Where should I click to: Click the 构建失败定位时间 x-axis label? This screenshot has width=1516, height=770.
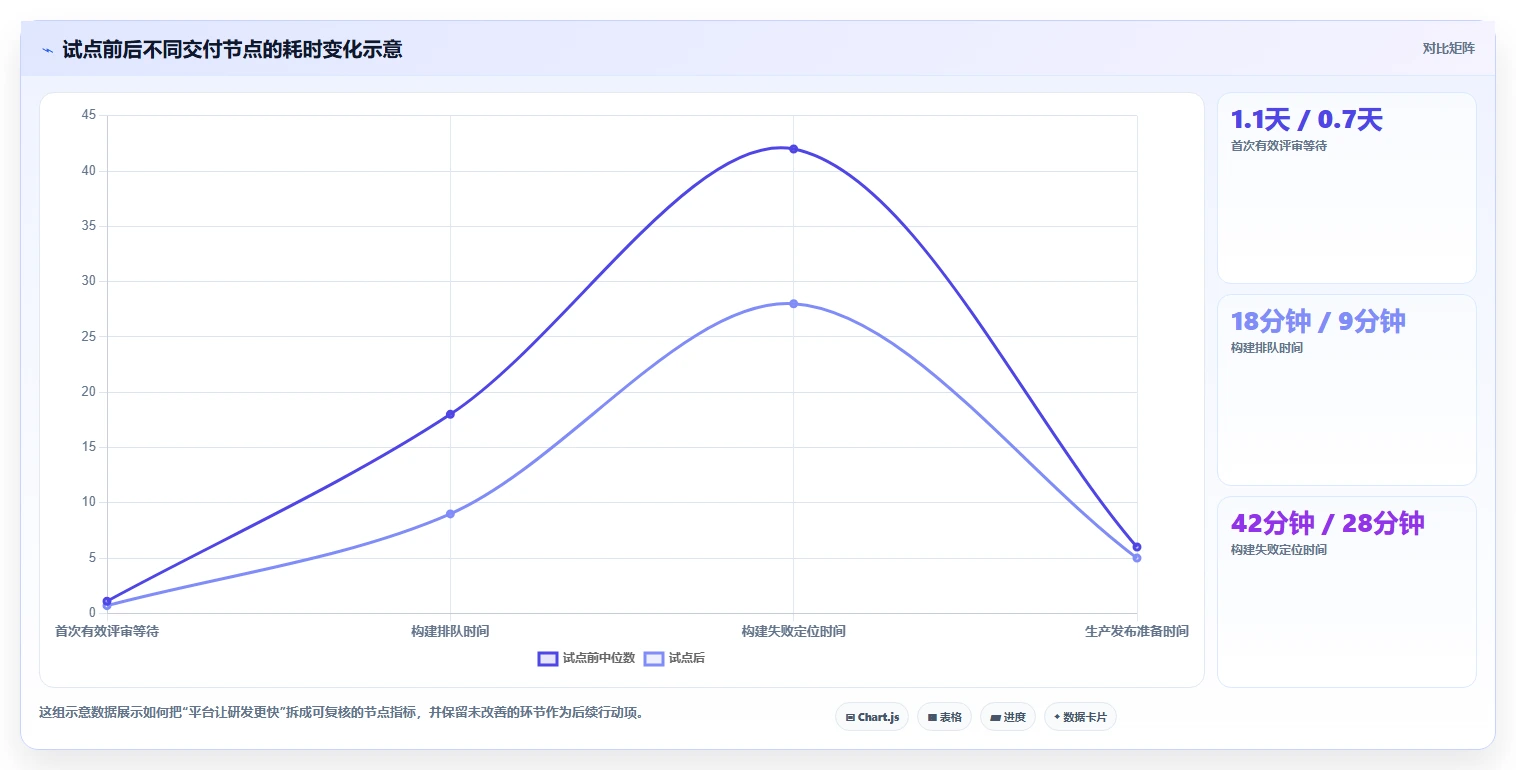pos(794,632)
